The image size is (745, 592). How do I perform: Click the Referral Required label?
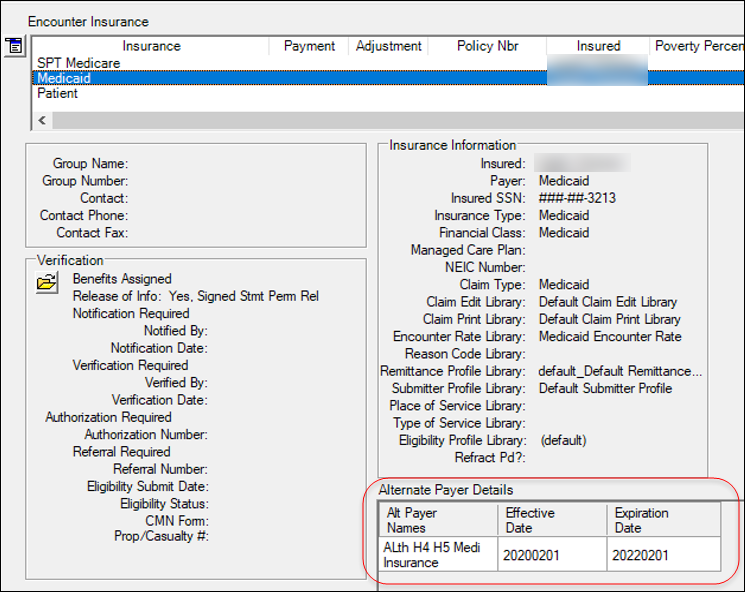click(122, 452)
